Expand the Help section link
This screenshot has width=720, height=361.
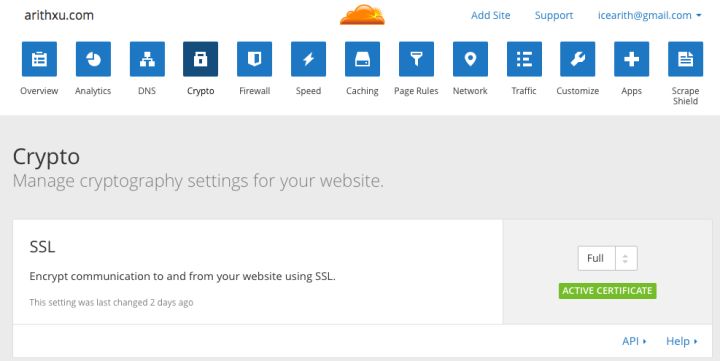pos(682,341)
